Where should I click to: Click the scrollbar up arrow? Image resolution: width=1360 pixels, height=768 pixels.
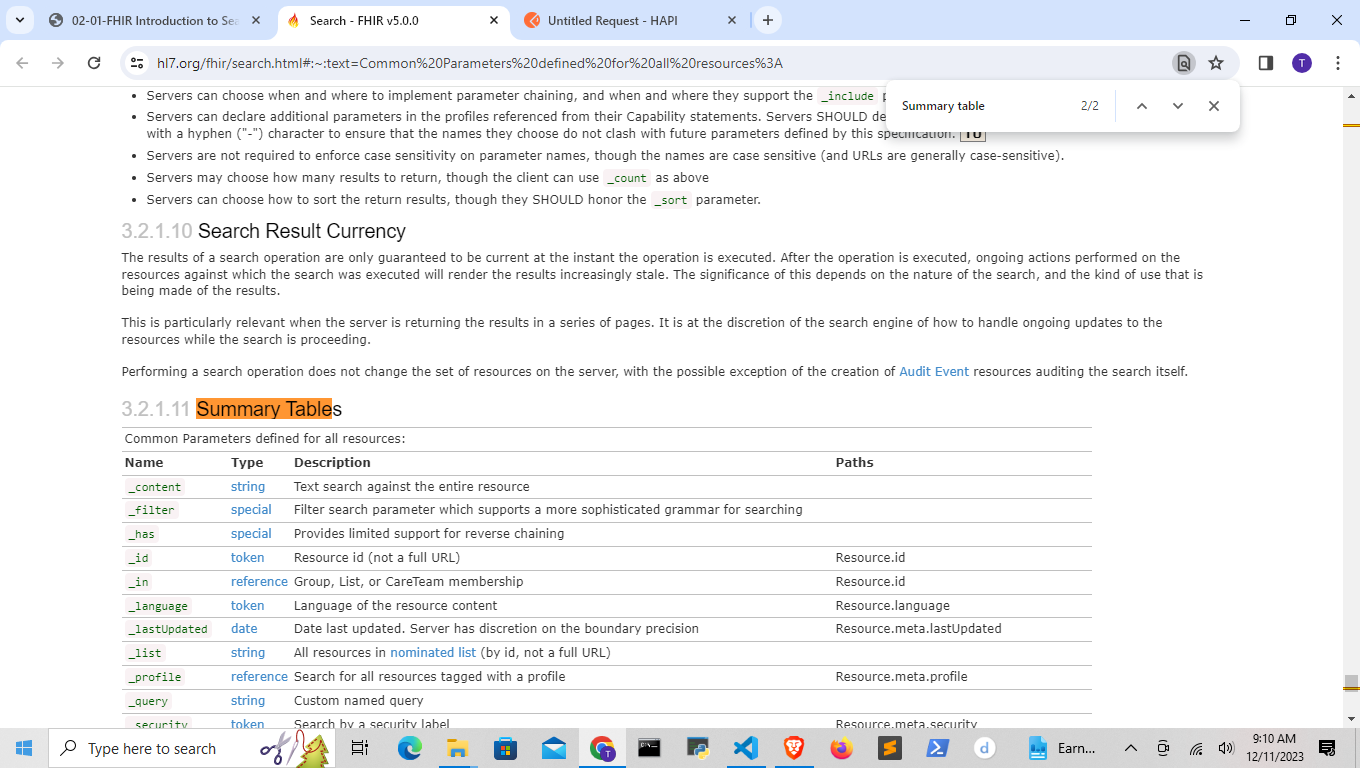tap(1351, 94)
